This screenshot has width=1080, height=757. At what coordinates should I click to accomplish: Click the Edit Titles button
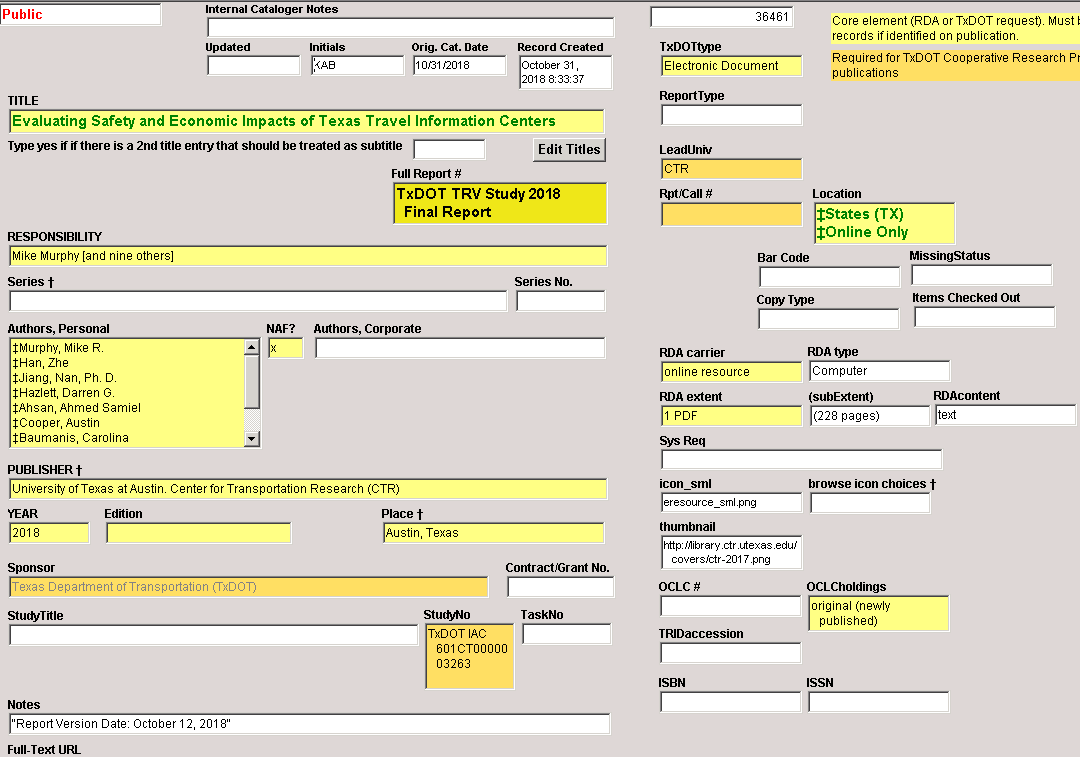click(569, 149)
